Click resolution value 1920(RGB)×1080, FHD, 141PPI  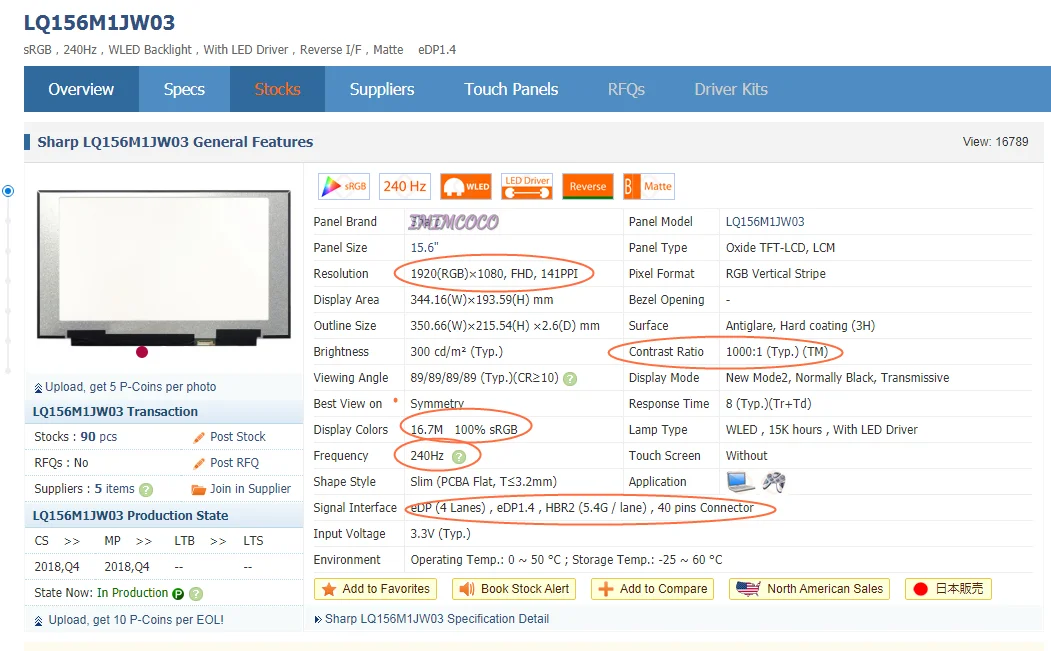[494, 274]
